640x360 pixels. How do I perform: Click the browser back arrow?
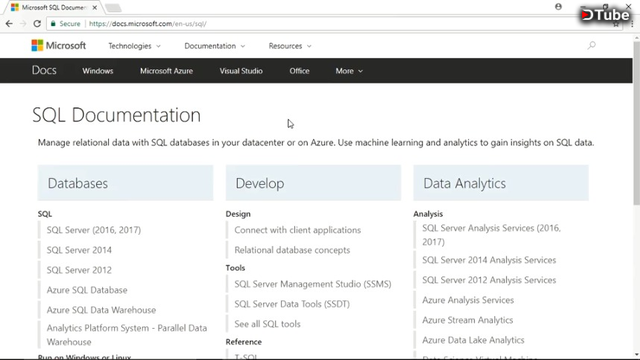(x=9, y=24)
